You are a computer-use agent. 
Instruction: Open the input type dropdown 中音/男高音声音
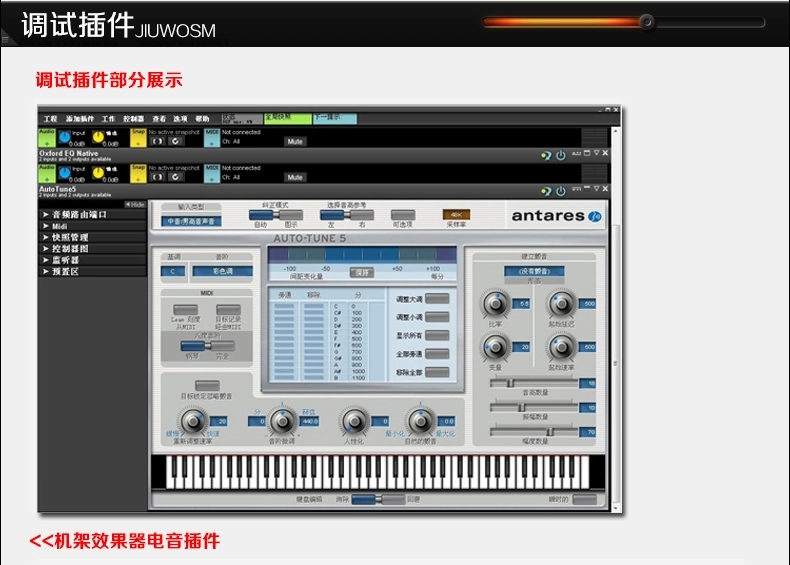[191, 221]
